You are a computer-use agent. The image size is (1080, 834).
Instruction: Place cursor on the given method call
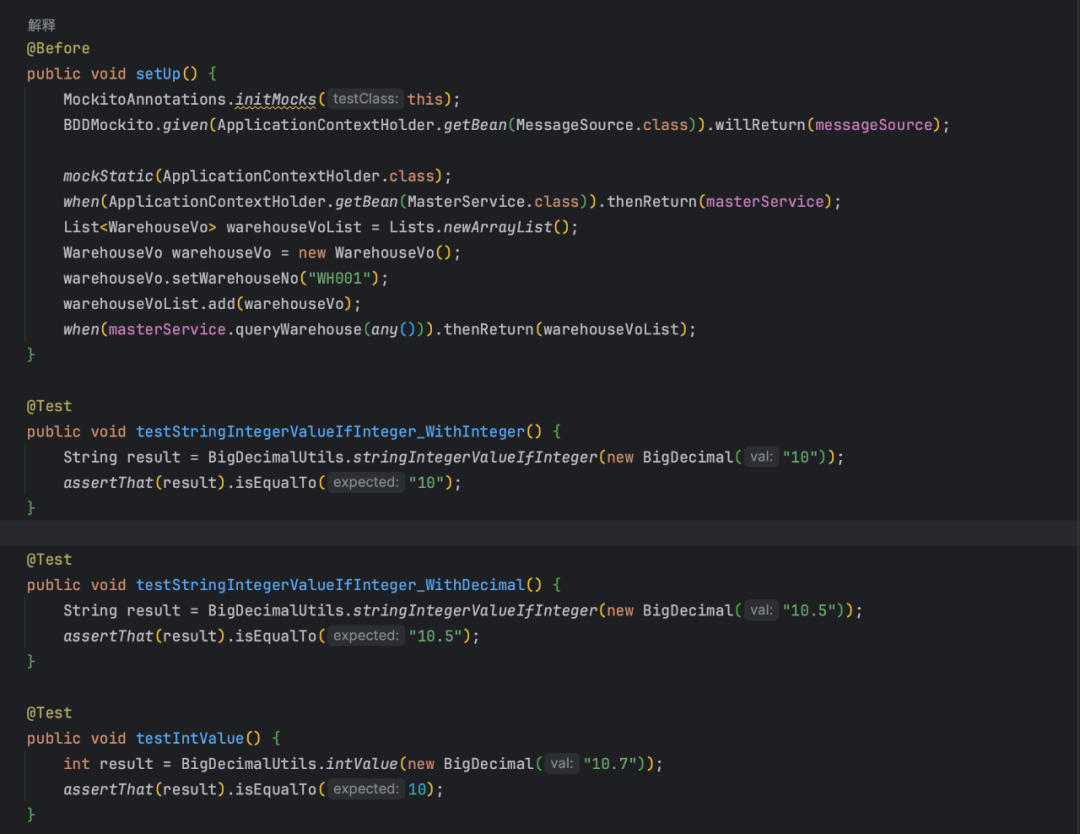click(185, 125)
